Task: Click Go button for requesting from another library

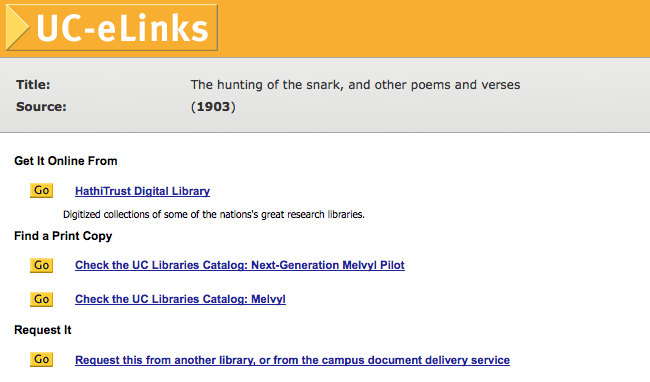Action: click(41, 359)
